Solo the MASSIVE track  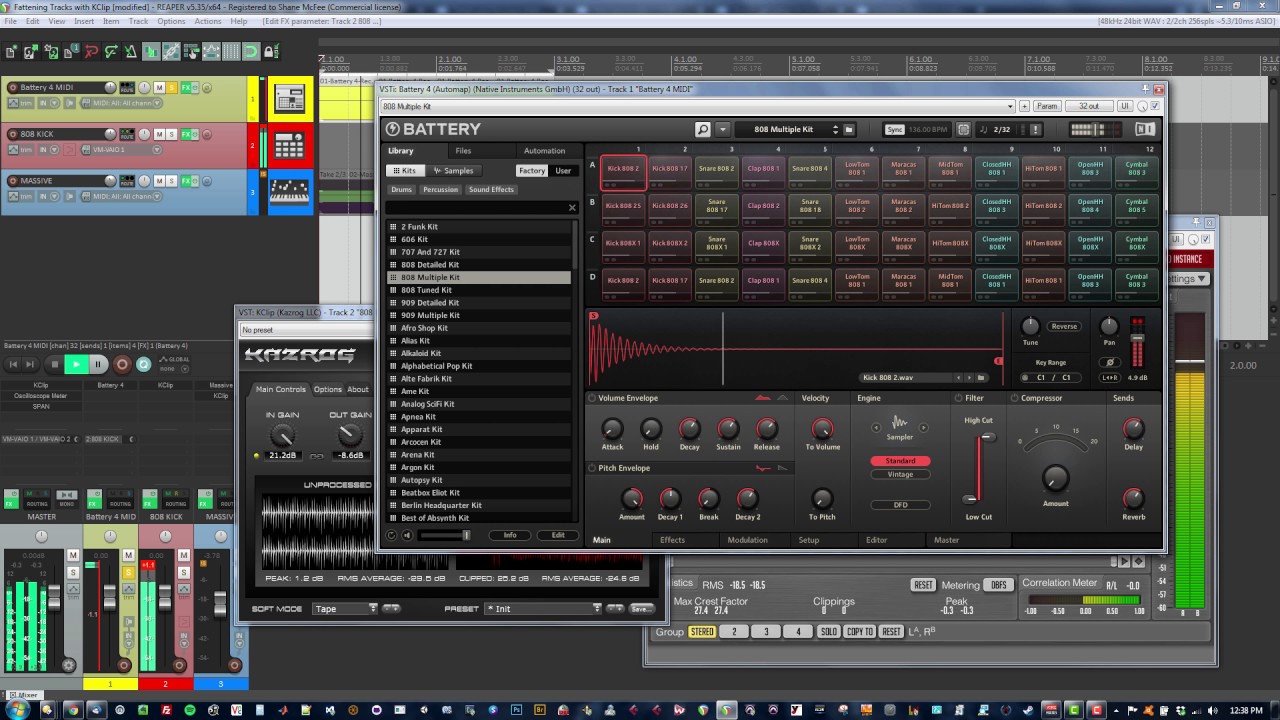[x=171, y=181]
